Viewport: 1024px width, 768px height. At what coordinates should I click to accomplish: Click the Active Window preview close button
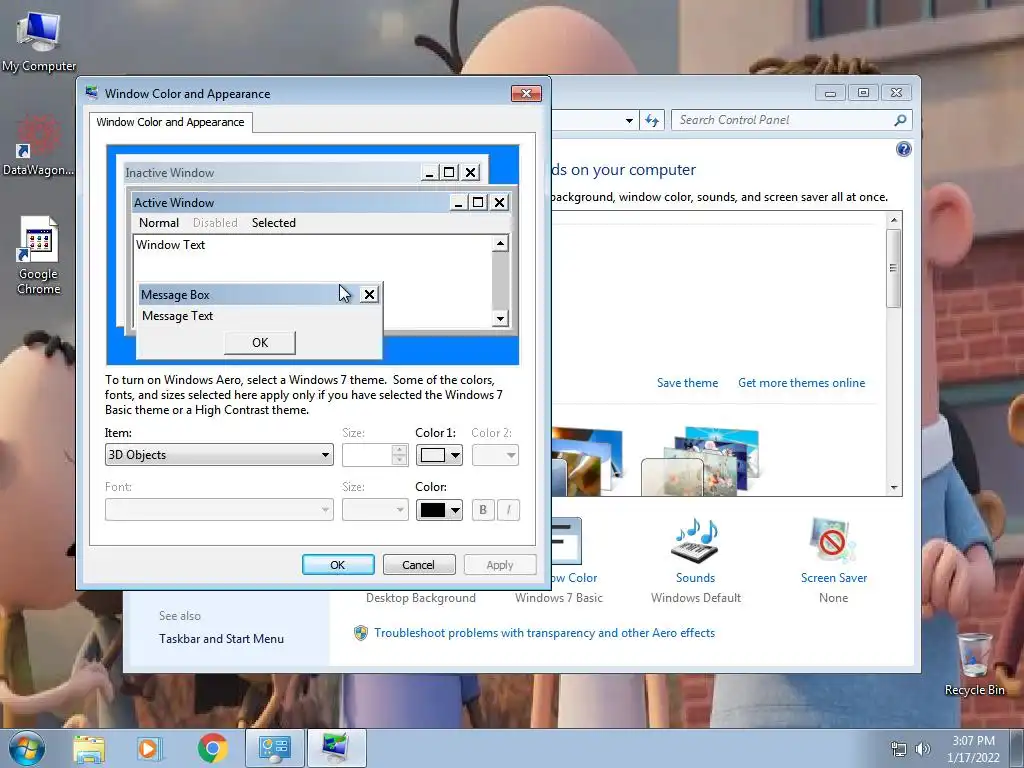click(x=500, y=202)
